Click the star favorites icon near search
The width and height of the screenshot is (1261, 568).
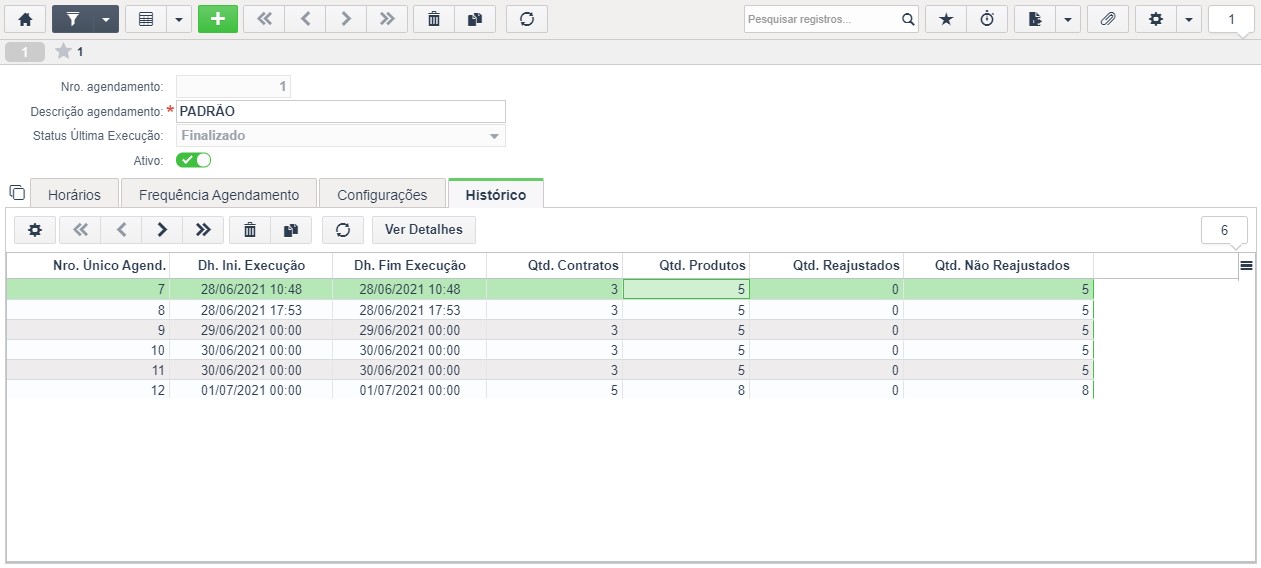946,19
